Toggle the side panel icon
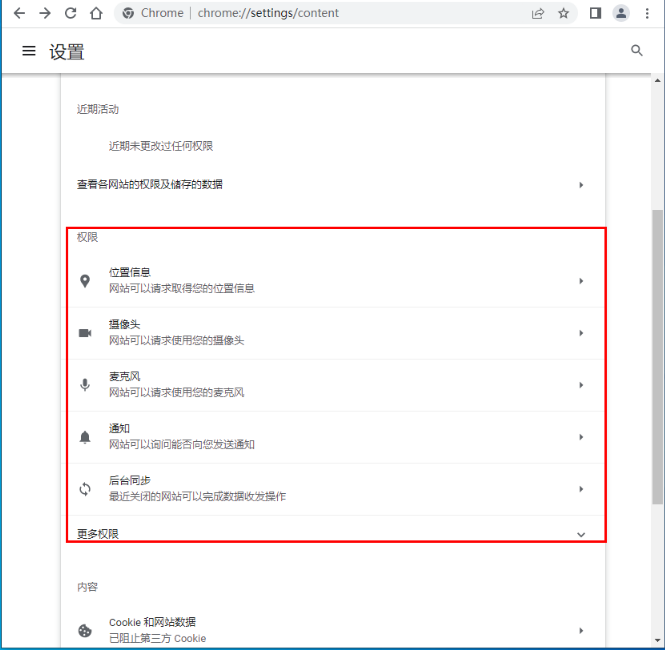665x650 pixels. (595, 14)
